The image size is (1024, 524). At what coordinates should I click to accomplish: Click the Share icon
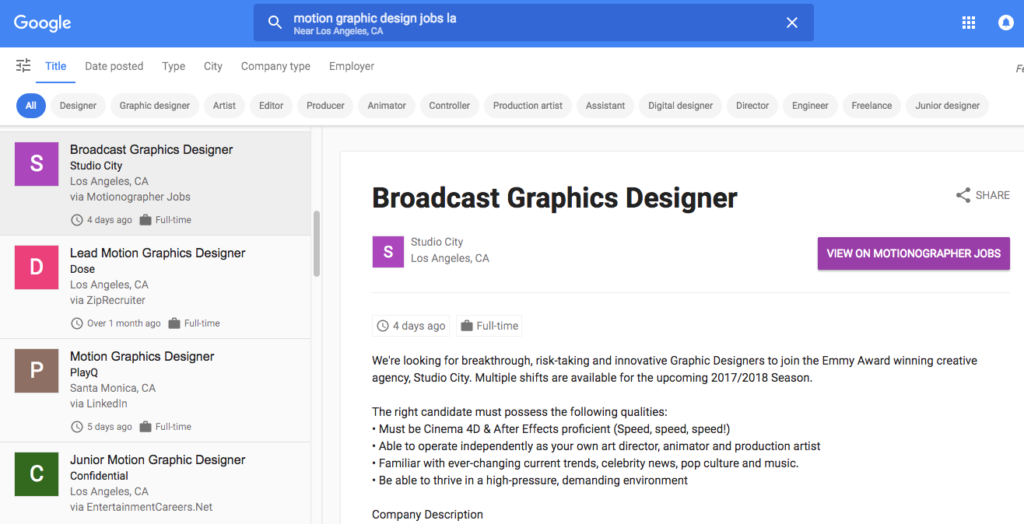pos(963,195)
